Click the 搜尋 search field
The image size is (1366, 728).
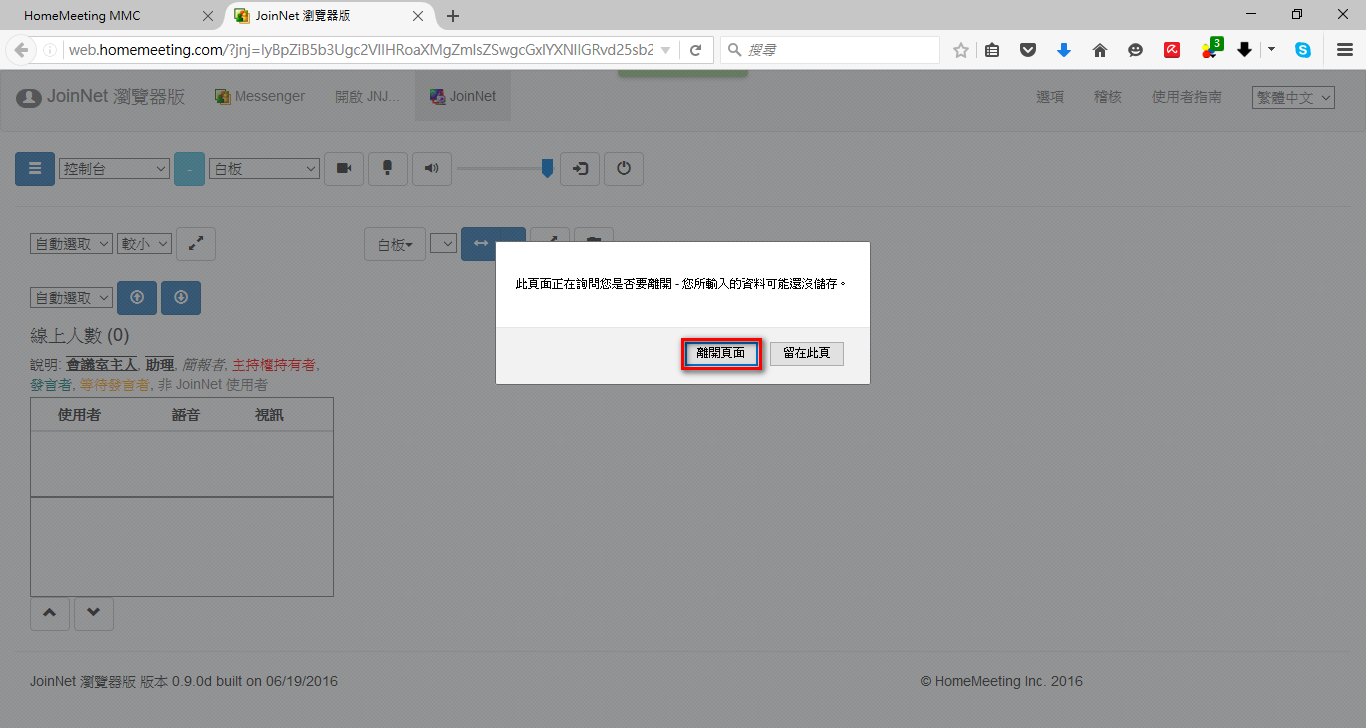click(x=831, y=50)
